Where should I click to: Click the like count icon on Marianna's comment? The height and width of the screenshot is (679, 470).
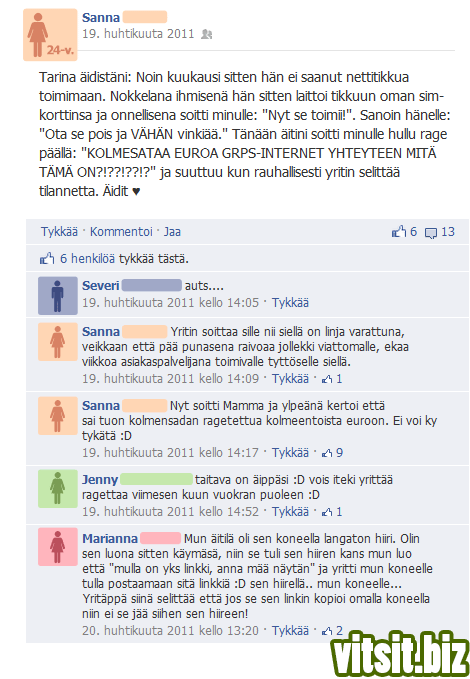click(x=327, y=631)
